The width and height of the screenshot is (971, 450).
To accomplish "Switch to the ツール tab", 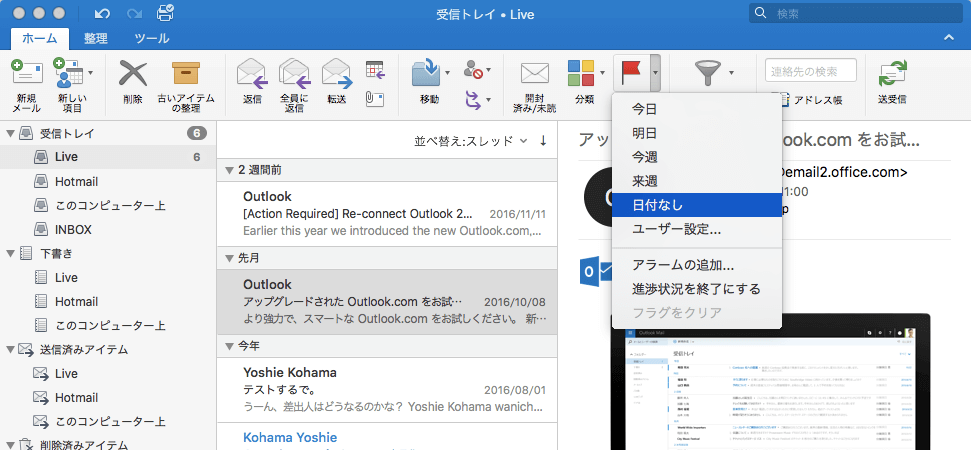I will [x=152, y=38].
